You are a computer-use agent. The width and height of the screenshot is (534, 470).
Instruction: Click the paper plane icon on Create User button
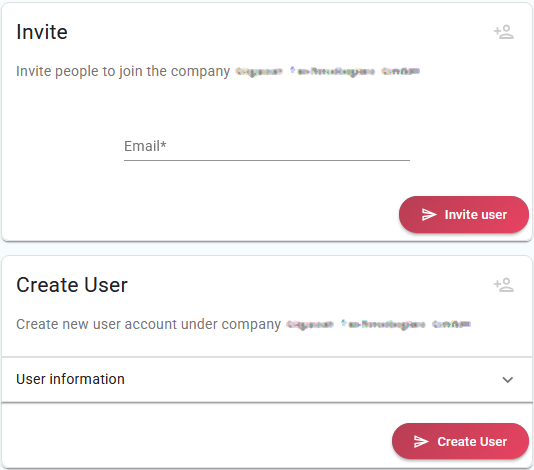tap(421, 441)
